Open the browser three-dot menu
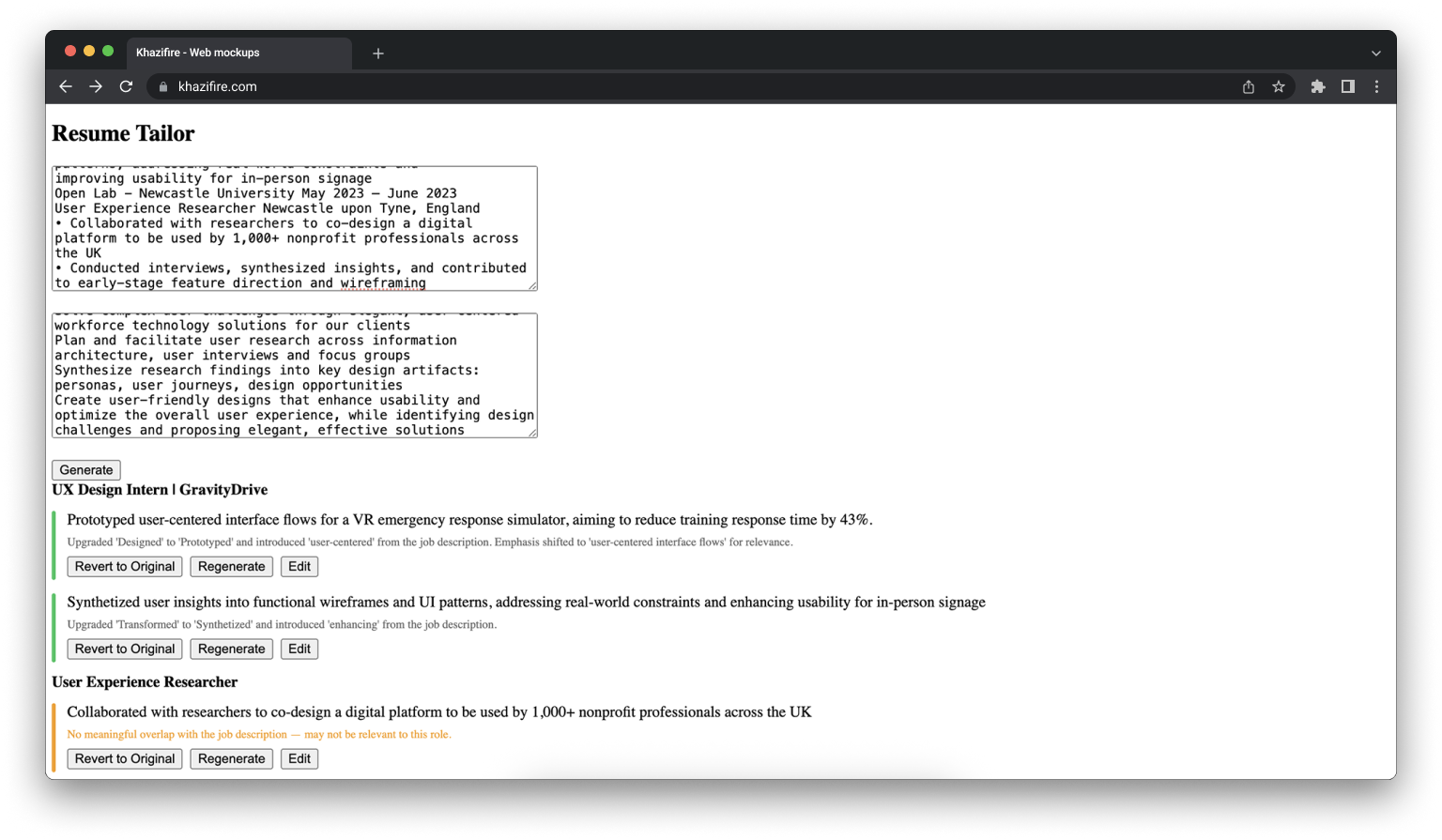 point(1376,85)
